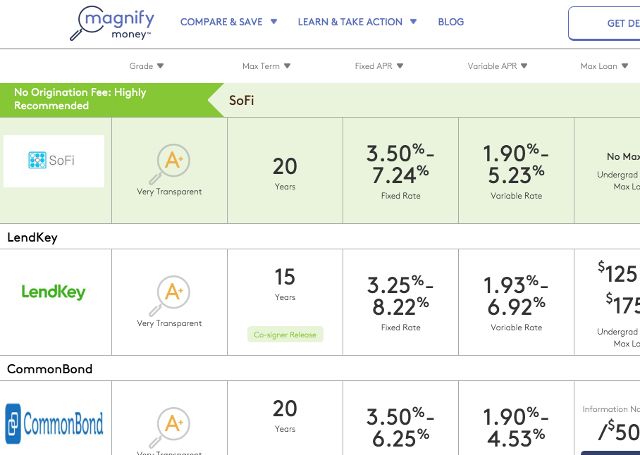The height and width of the screenshot is (455, 640).
Task: Click the SoFi lender logo
Action: (54, 161)
